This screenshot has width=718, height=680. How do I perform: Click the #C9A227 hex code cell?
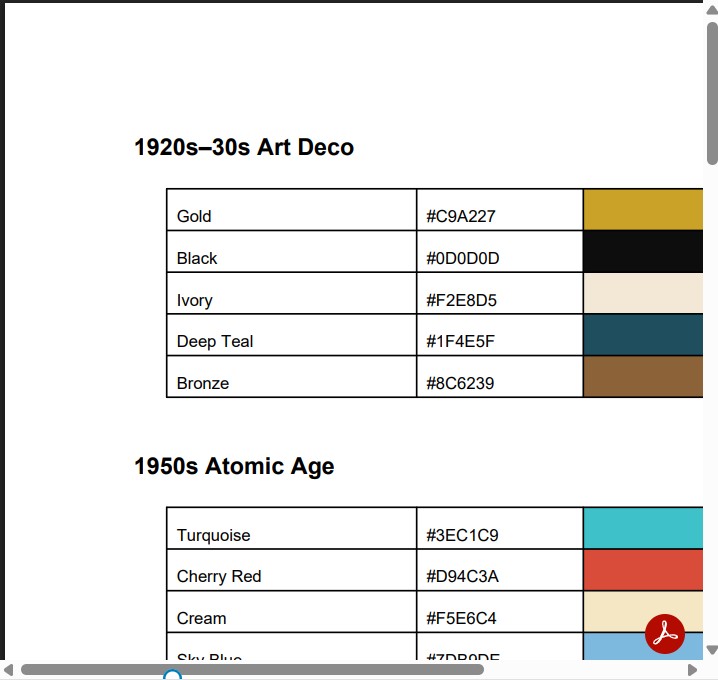coord(499,211)
